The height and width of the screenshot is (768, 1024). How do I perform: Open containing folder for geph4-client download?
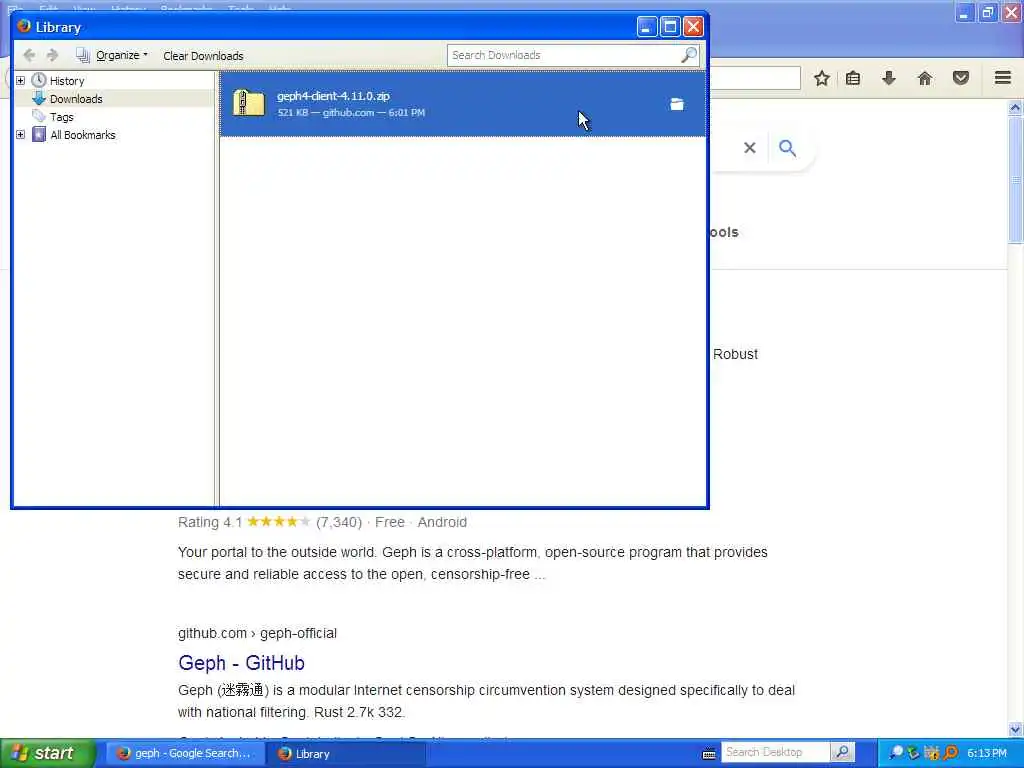click(677, 104)
